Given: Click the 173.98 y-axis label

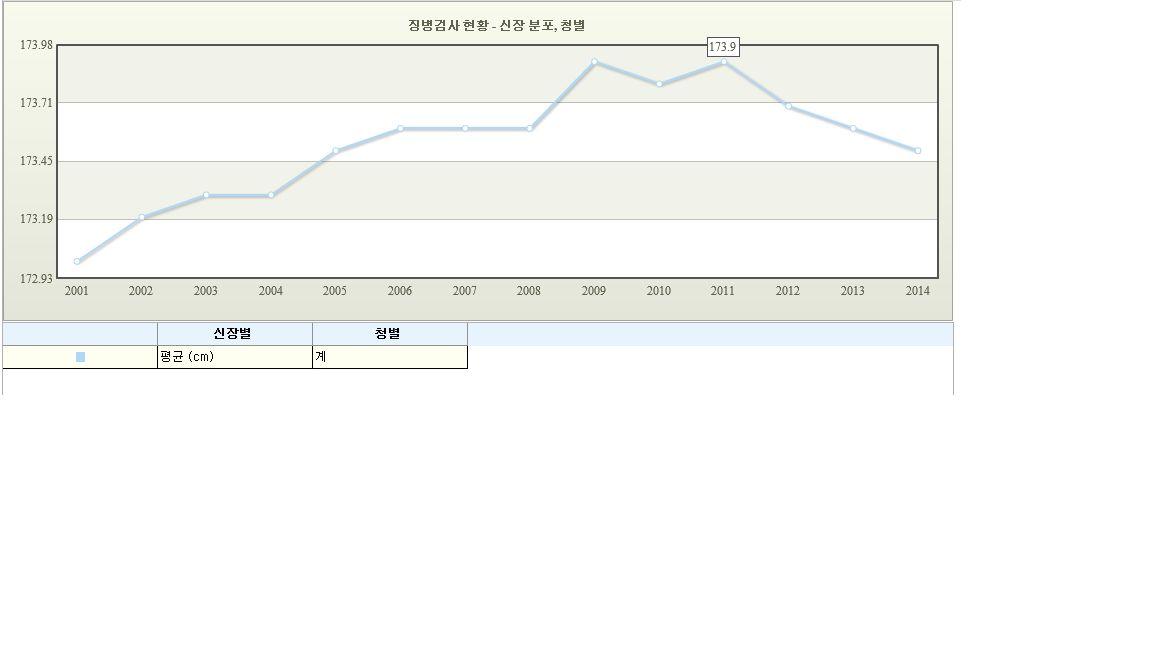Looking at the screenshot, I should [36, 45].
